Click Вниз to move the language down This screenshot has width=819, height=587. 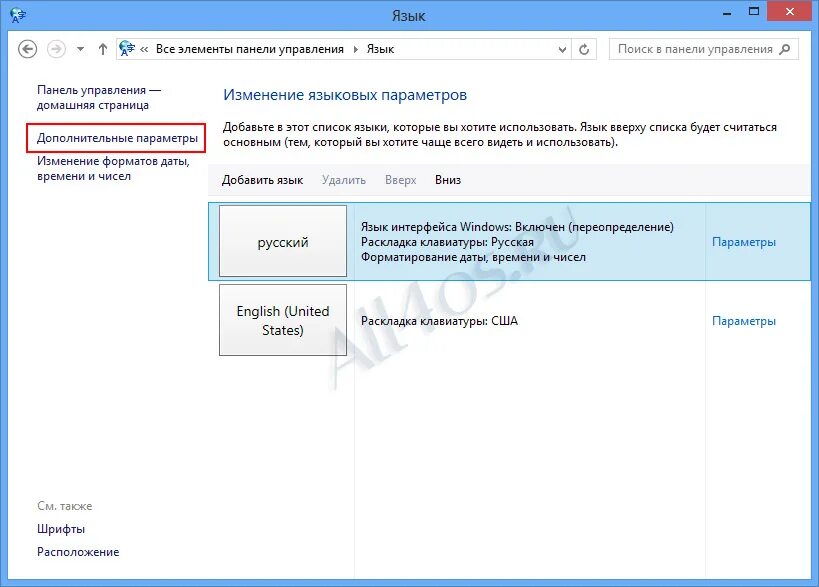coord(448,180)
